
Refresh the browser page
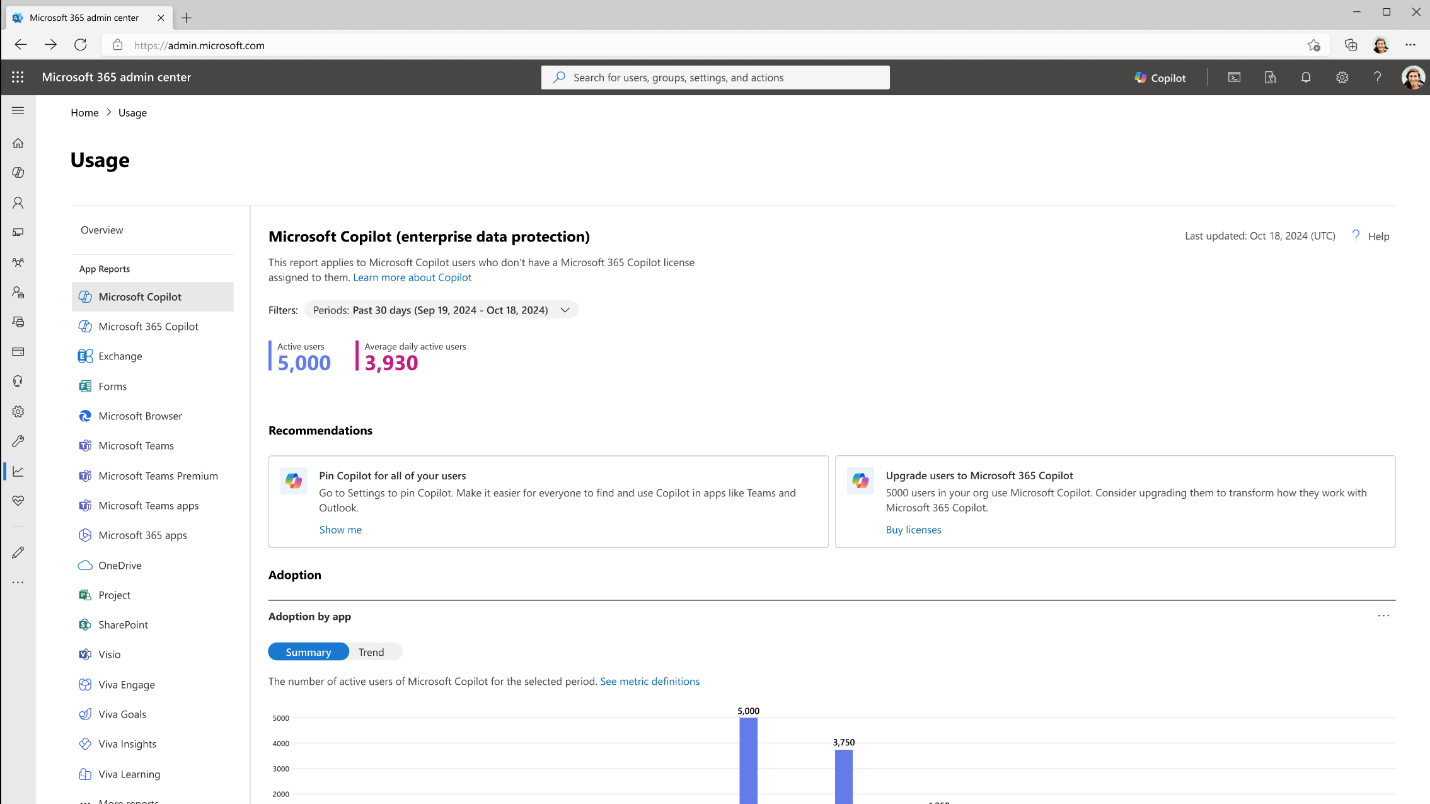click(x=81, y=45)
